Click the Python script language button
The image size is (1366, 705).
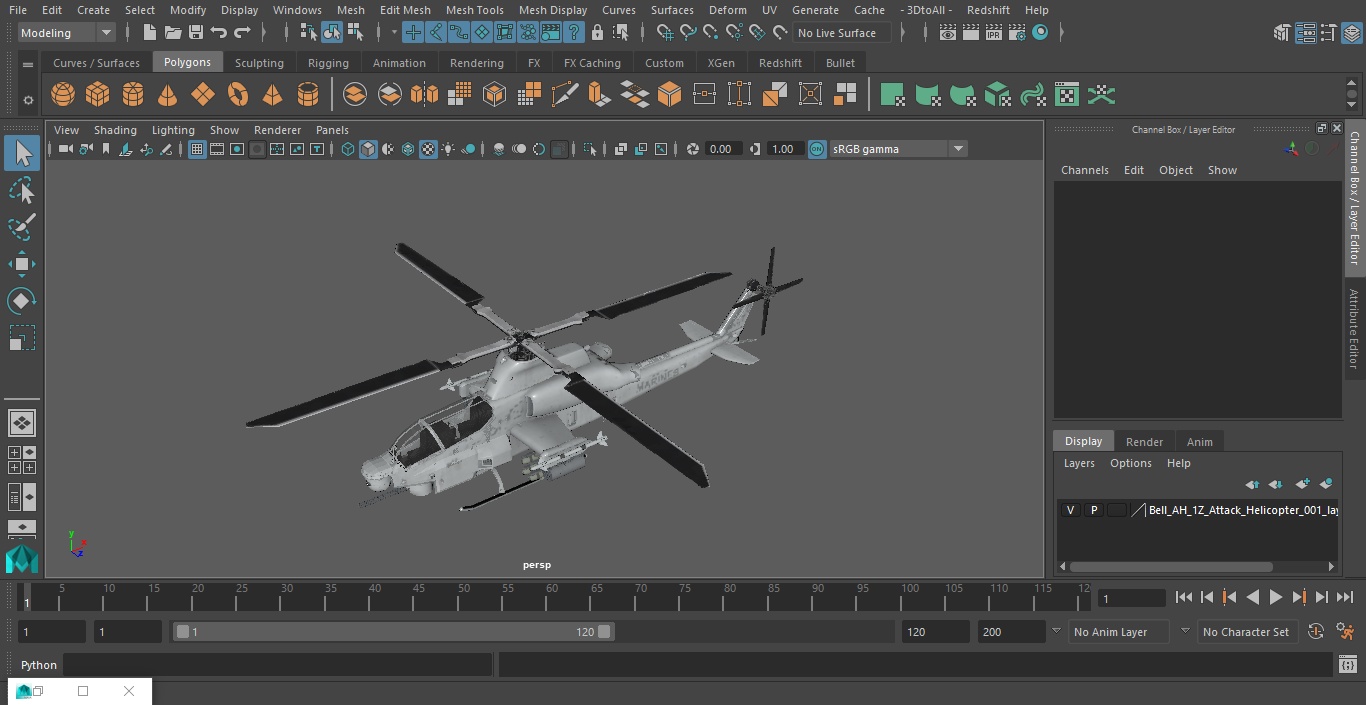39,665
